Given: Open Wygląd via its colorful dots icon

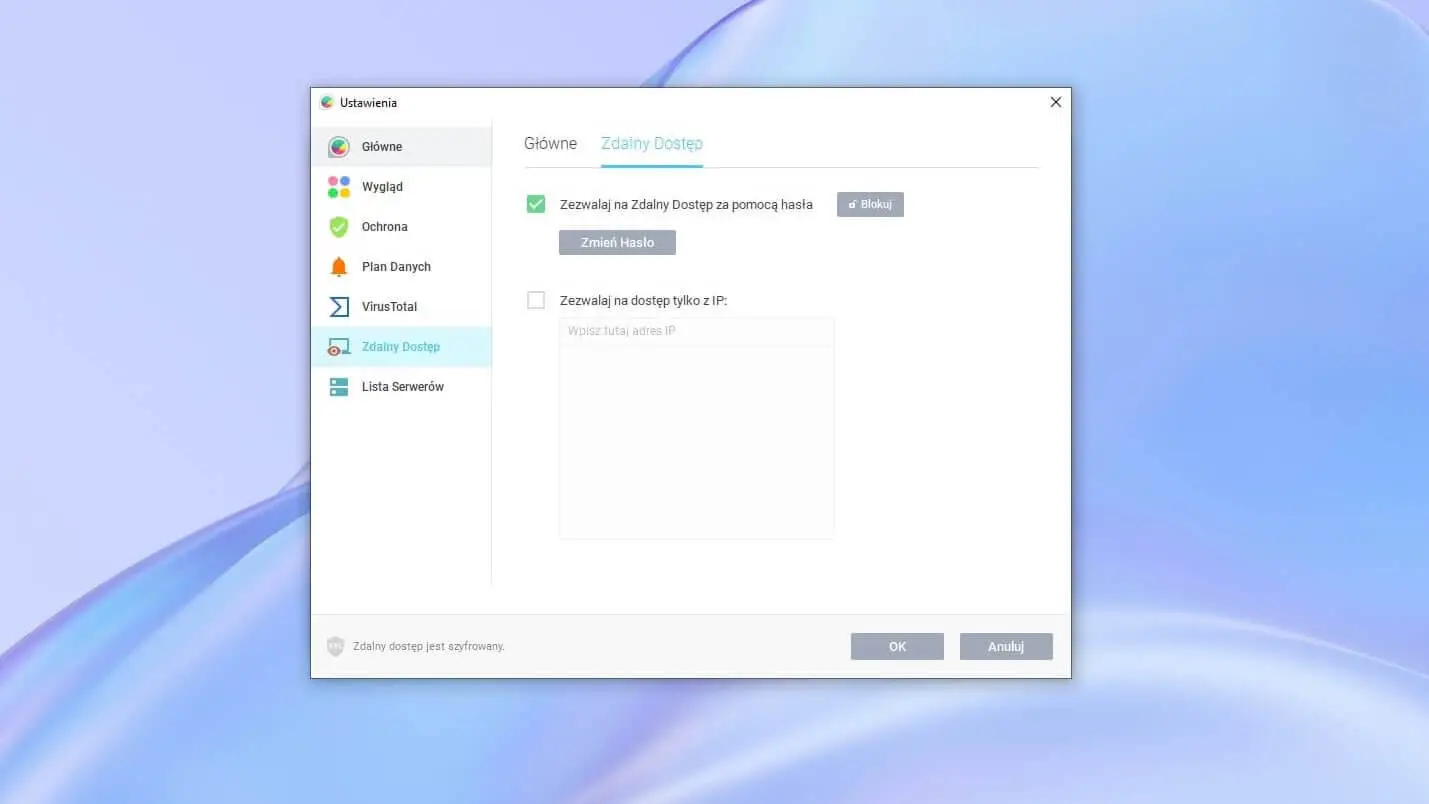Looking at the screenshot, I should coord(339,187).
